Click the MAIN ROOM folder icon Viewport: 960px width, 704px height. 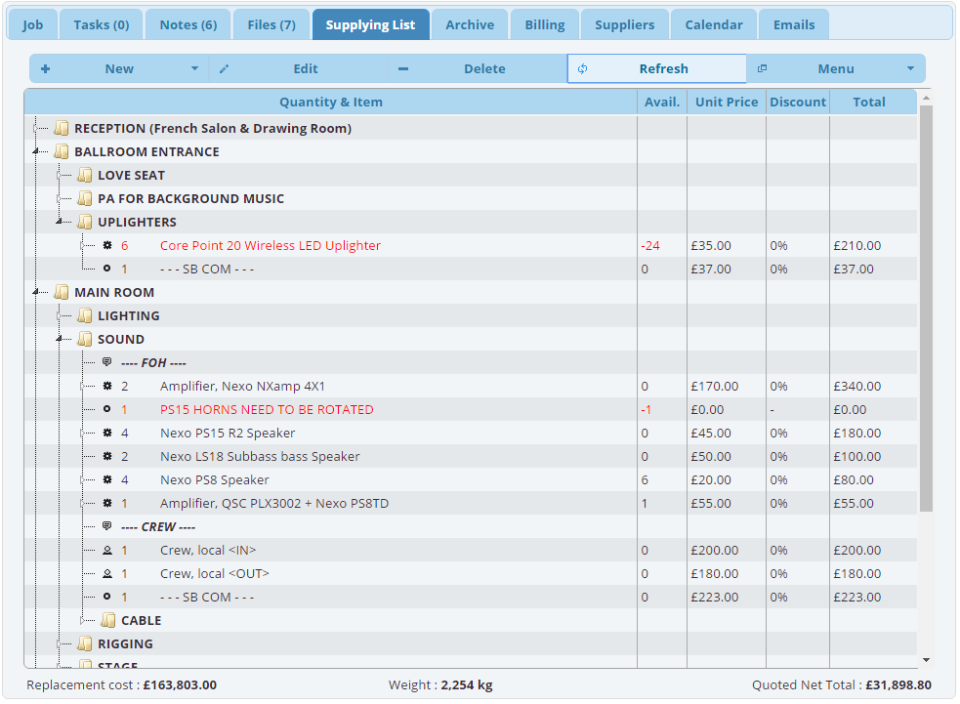click(61, 292)
